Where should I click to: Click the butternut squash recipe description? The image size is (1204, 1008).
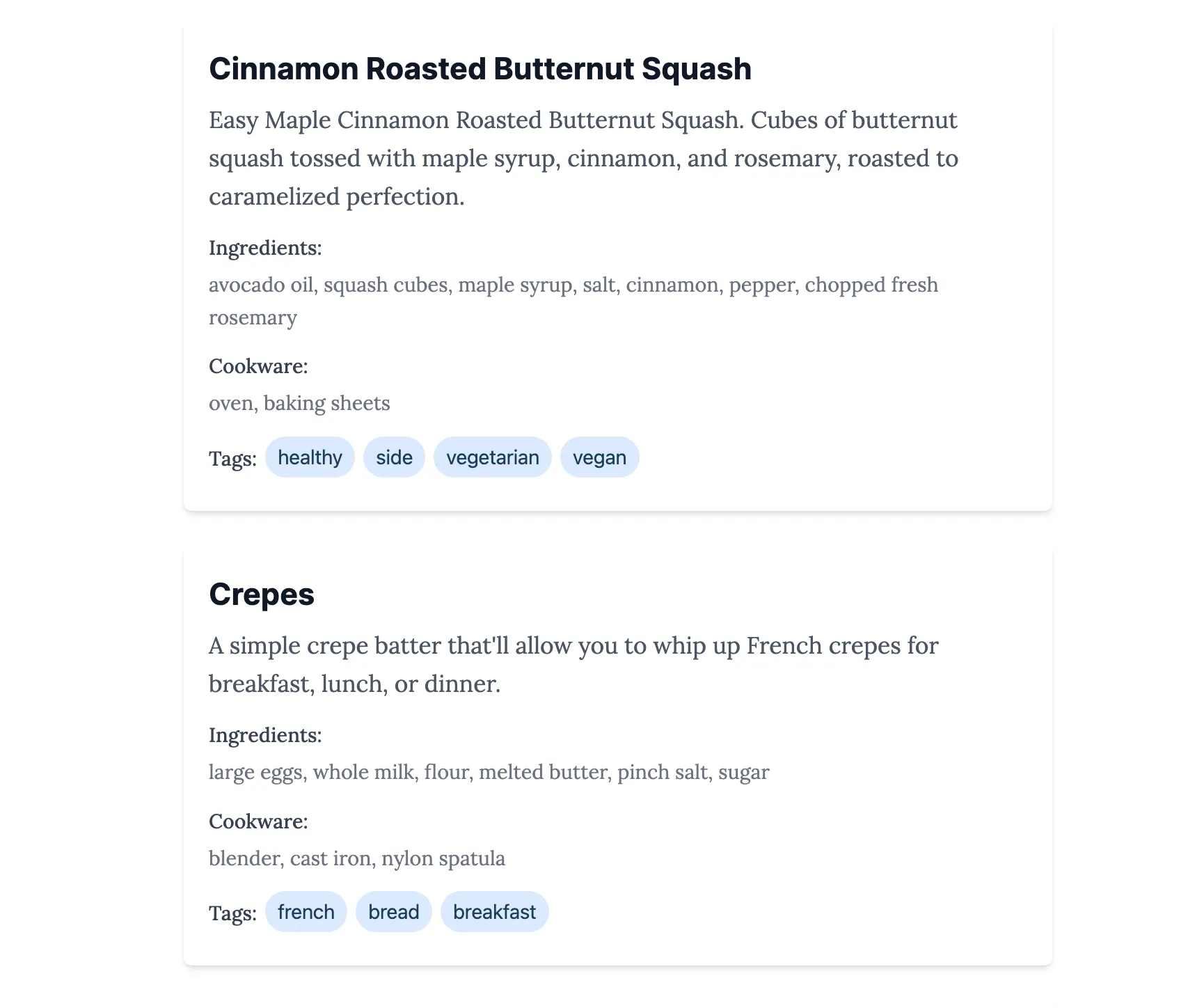click(x=583, y=159)
